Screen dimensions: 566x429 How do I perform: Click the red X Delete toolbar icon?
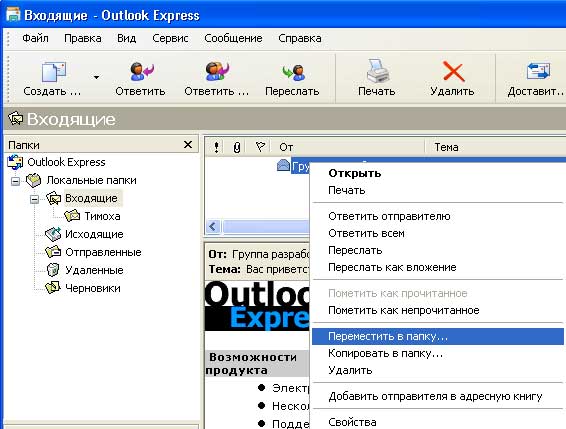tap(453, 71)
